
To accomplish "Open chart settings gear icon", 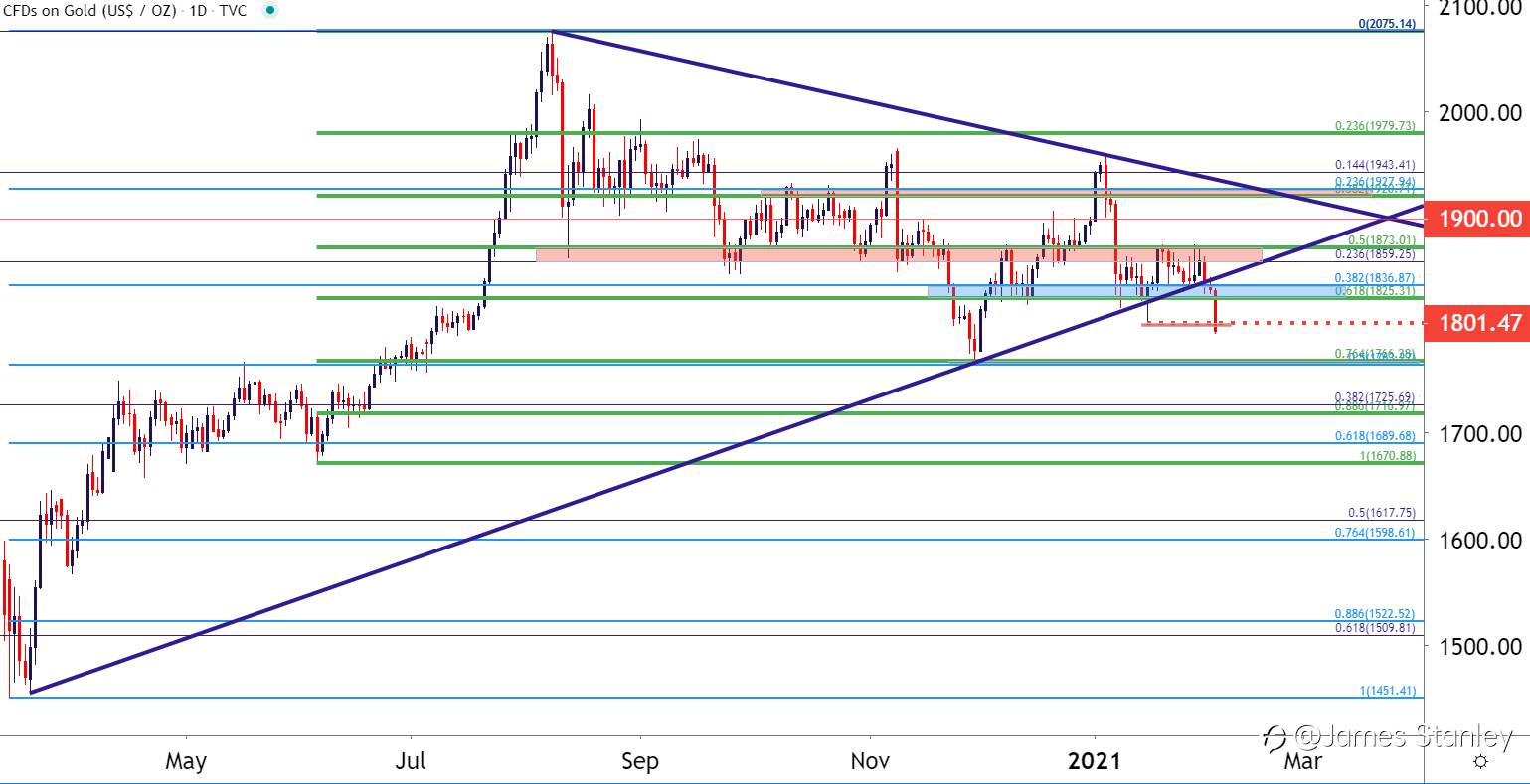I will pyautogui.click(x=1480, y=761).
